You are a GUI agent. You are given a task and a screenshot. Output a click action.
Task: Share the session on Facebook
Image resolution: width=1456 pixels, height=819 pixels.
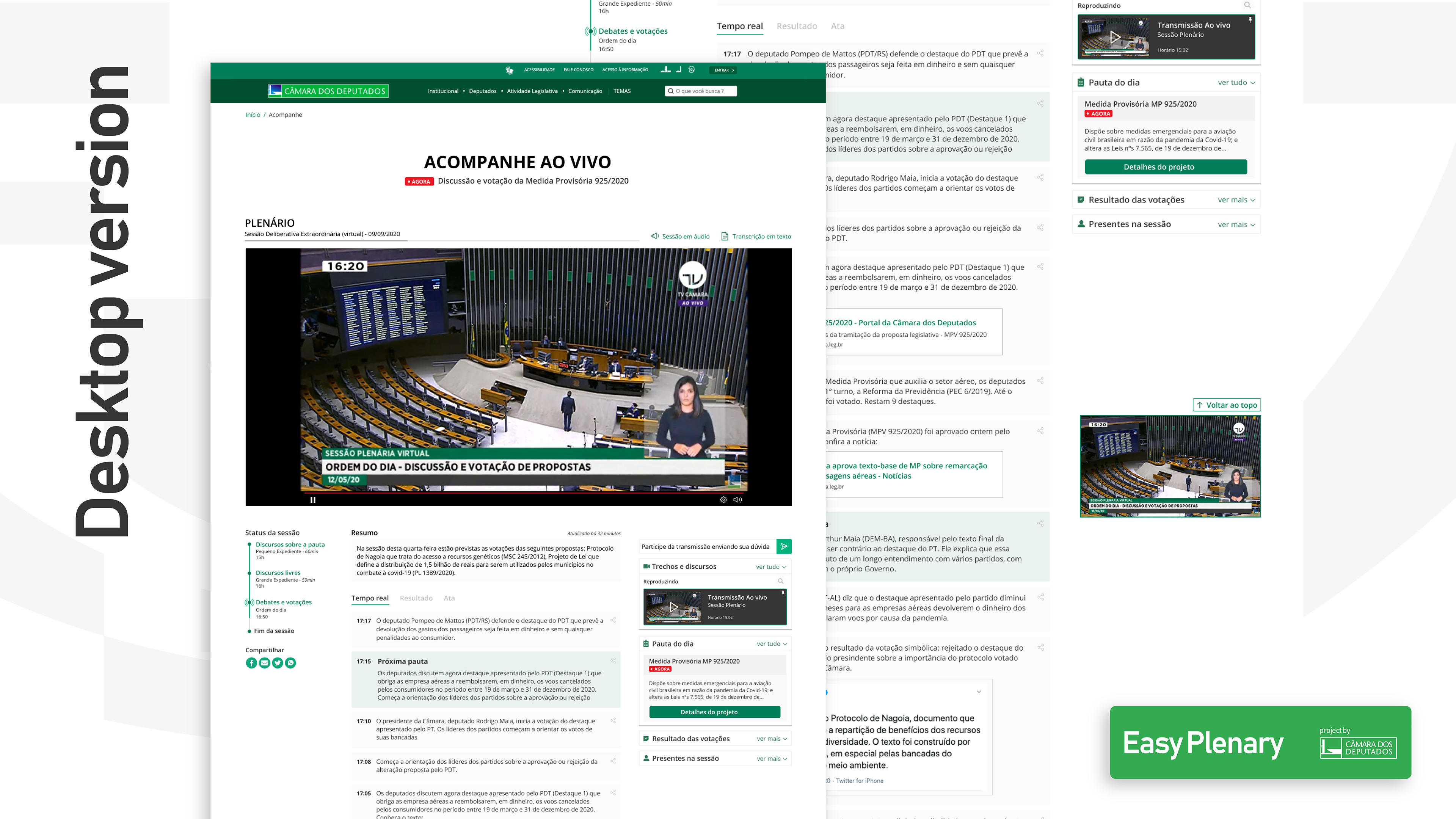[x=251, y=663]
